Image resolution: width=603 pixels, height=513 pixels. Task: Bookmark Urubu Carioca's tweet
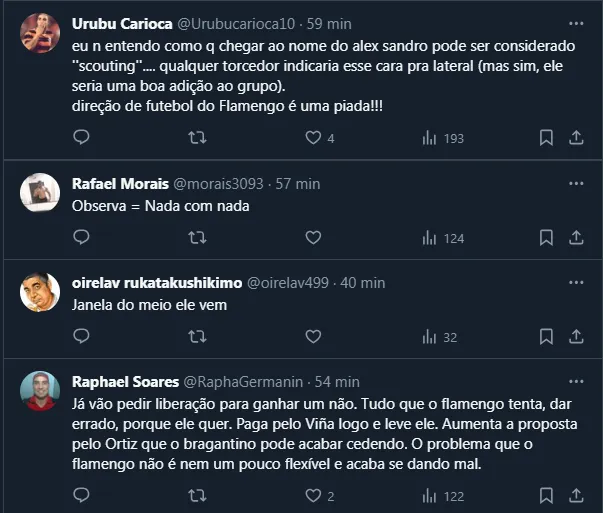546,138
